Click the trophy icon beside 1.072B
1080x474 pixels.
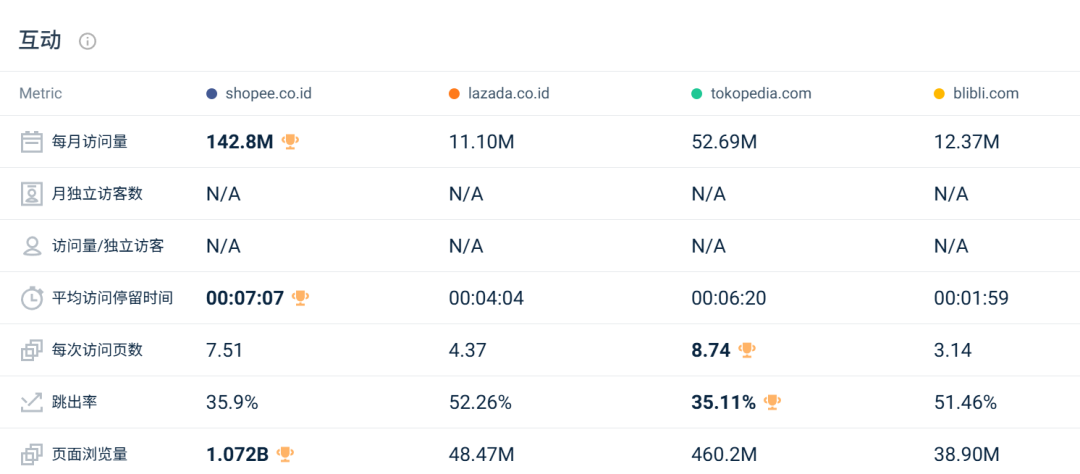(285, 454)
